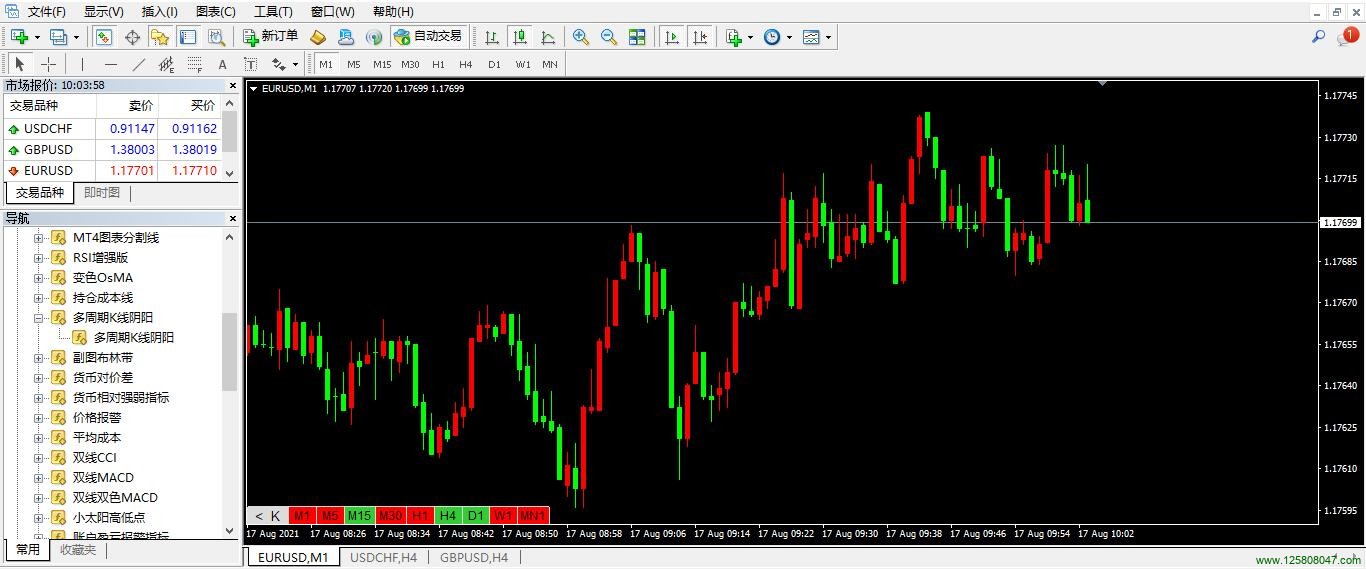Viewport: 1366px width, 569px height.
Task: Switch chart to candlestick mode
Action: [520, 37]
